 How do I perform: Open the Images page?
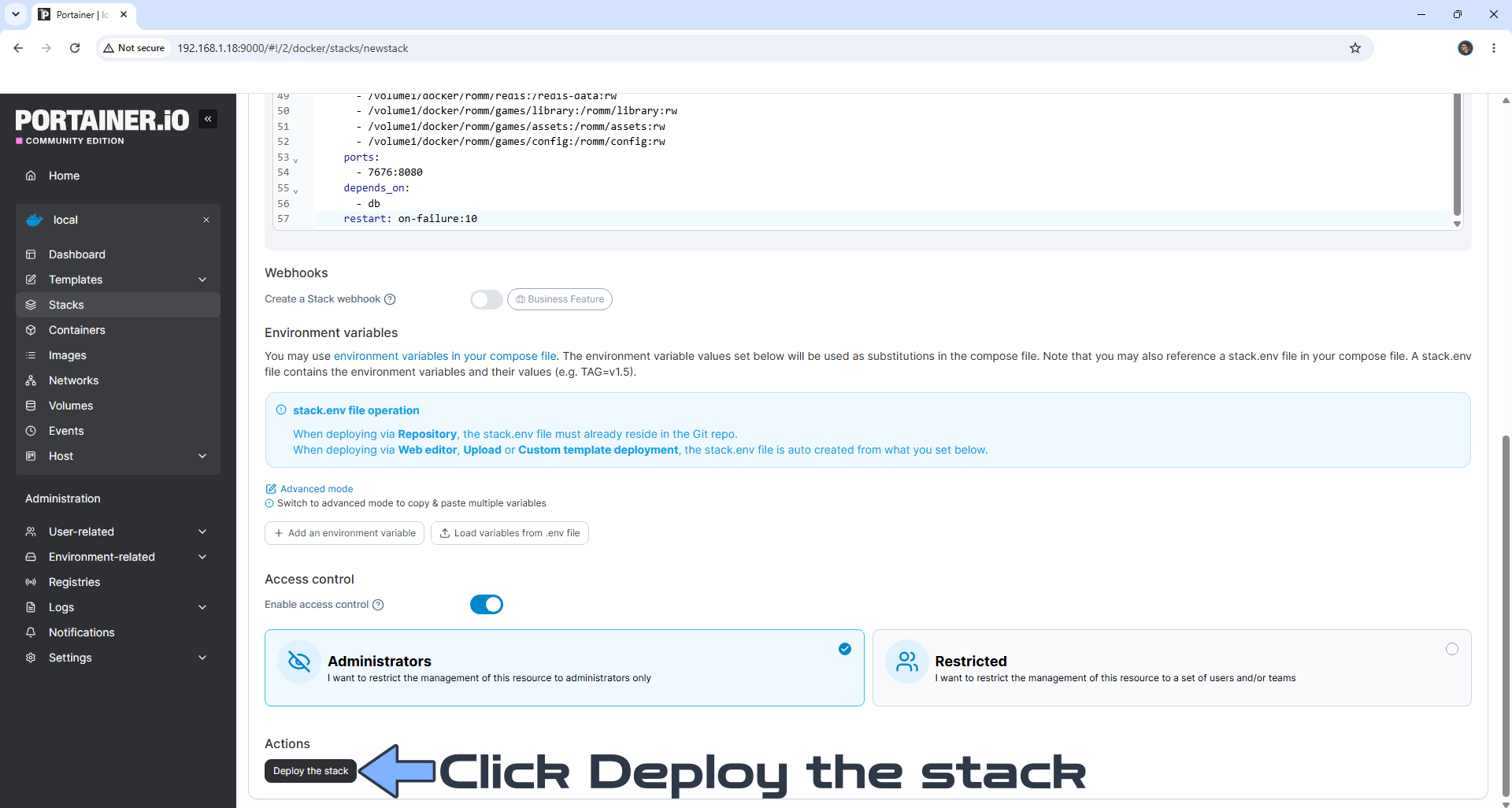(118, 355)
